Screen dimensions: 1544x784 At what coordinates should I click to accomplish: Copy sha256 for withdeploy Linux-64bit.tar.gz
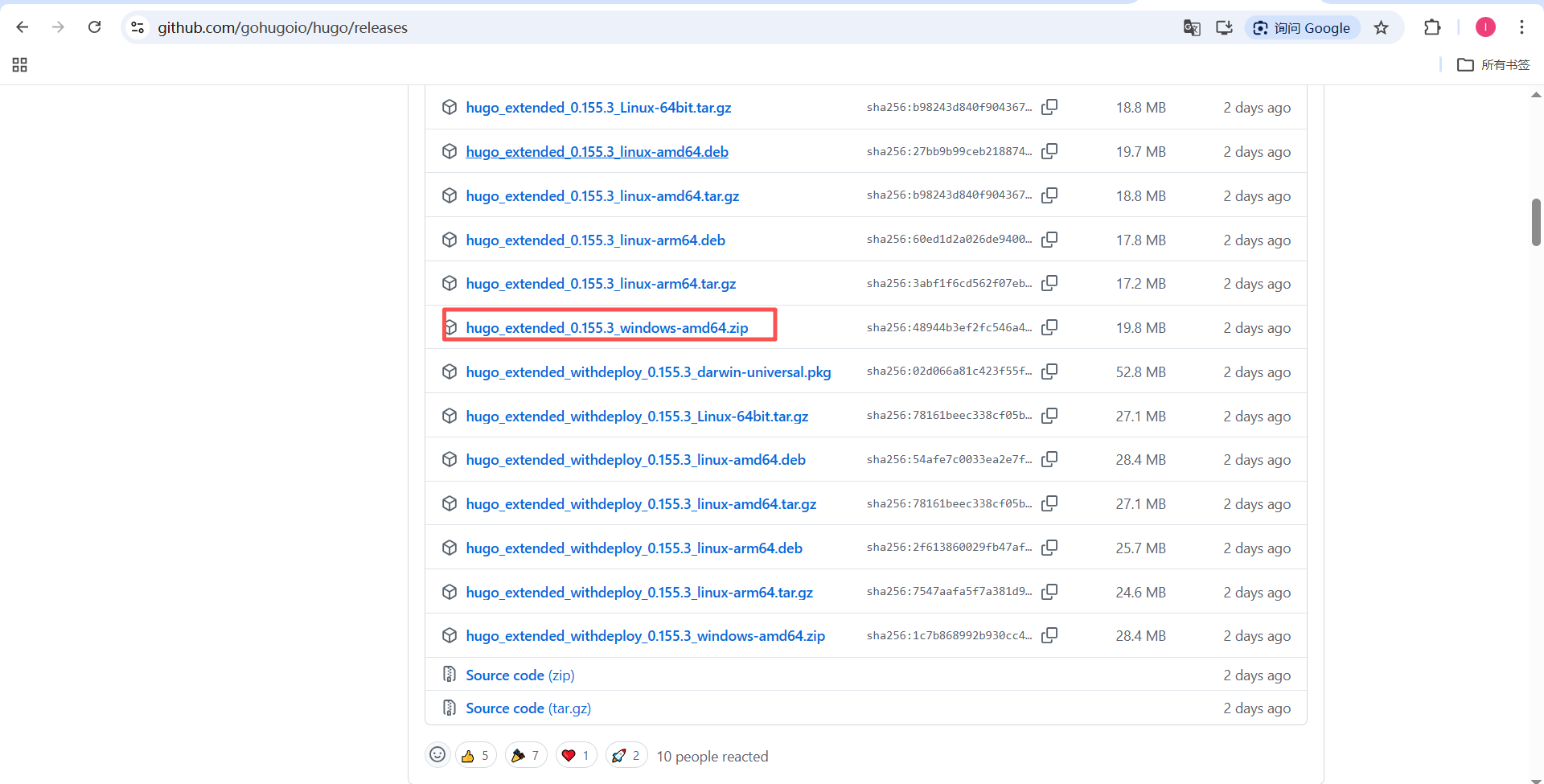click(x=1049, y=416)
